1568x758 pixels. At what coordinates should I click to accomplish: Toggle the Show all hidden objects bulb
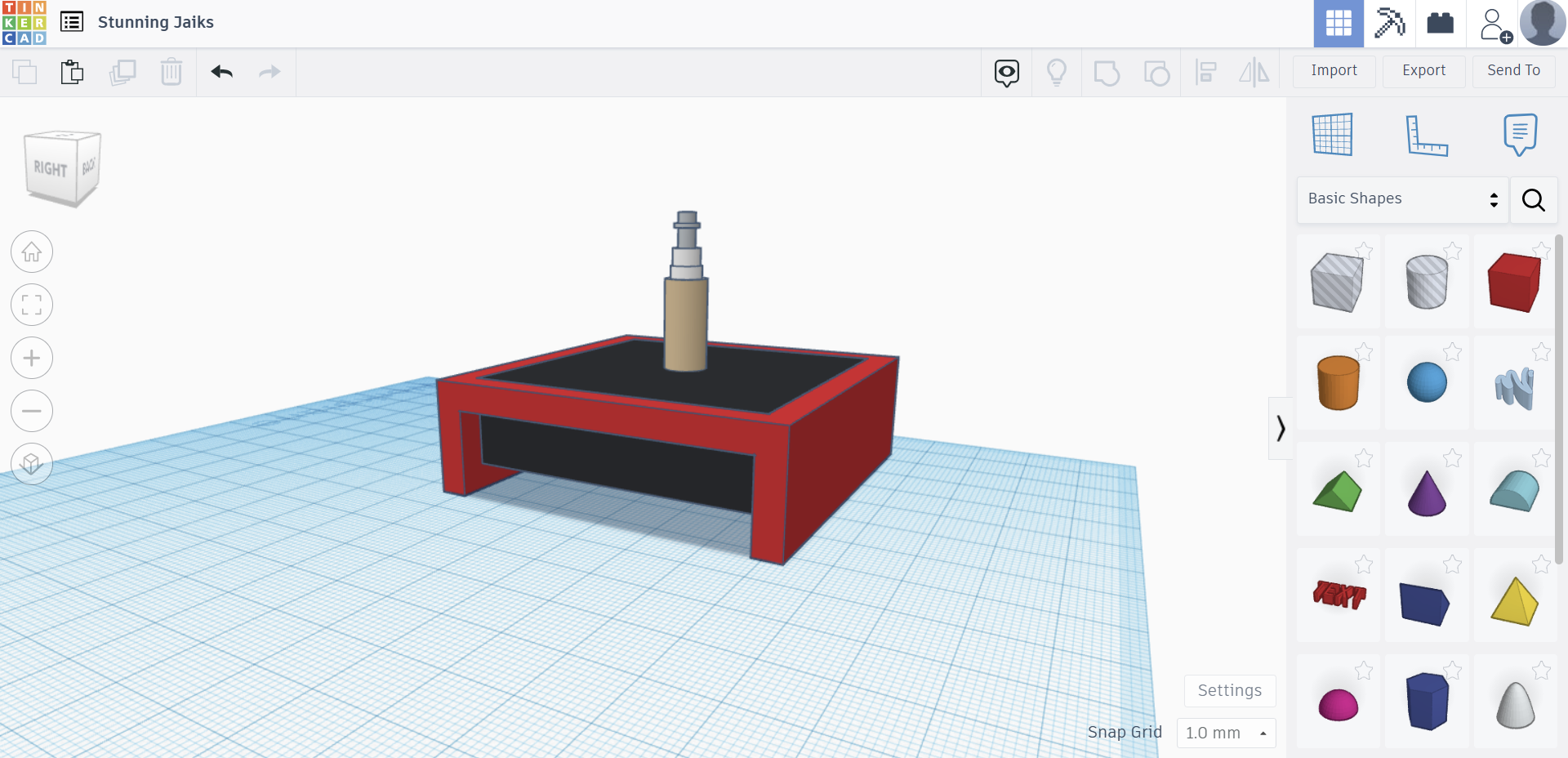1057,72
